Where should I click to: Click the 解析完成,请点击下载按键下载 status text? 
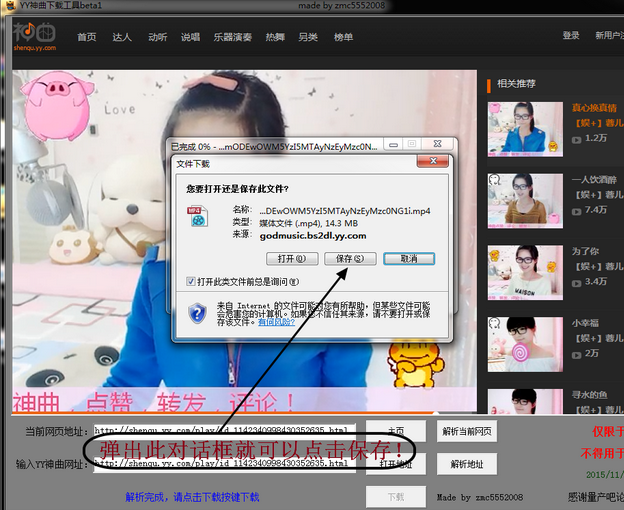click(192, 497)
